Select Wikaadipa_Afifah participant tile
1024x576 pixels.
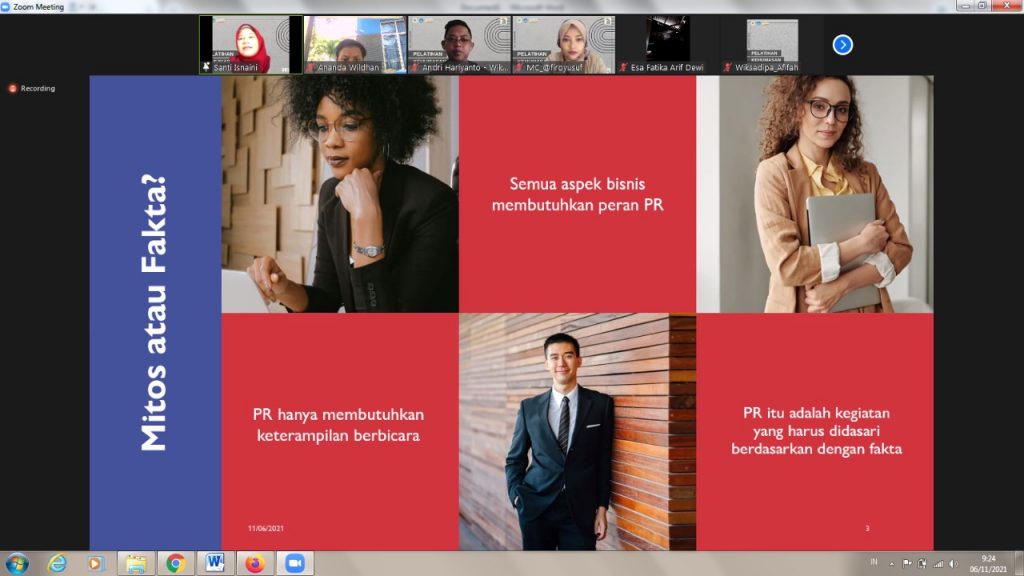pos(771,44)
